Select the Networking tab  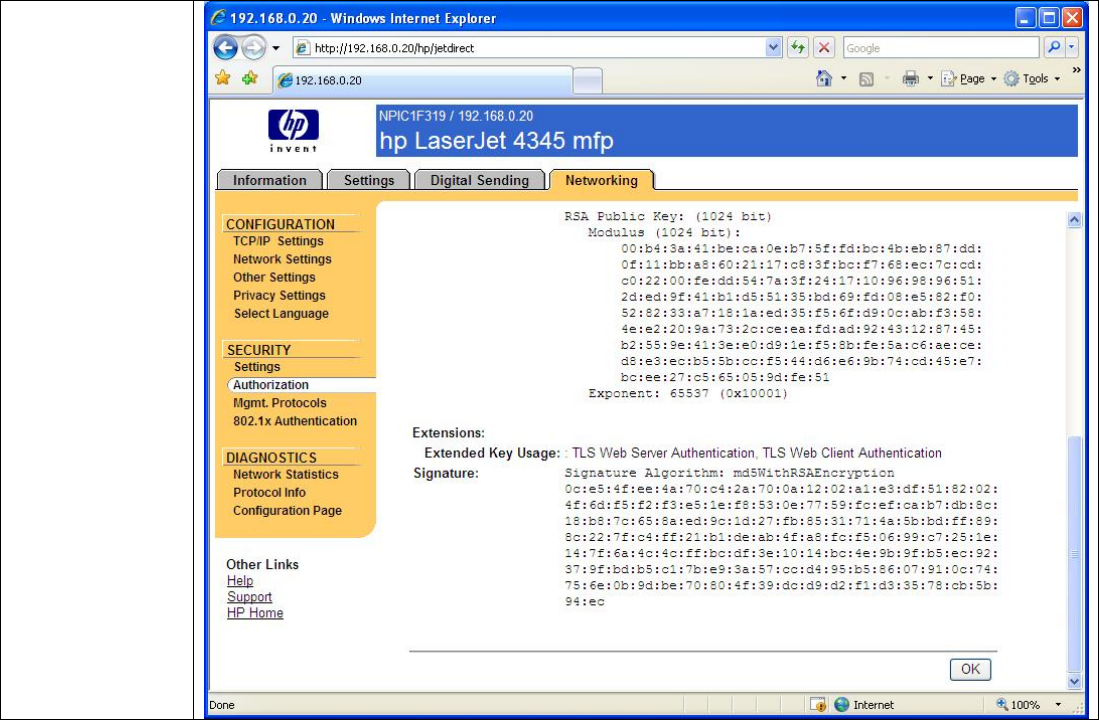pos(601,180)
